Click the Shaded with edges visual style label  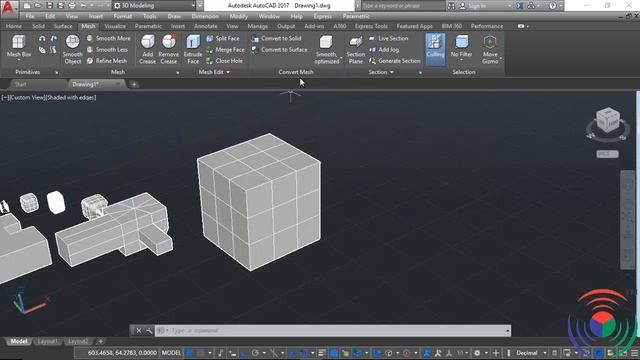(x=71, y=98)
